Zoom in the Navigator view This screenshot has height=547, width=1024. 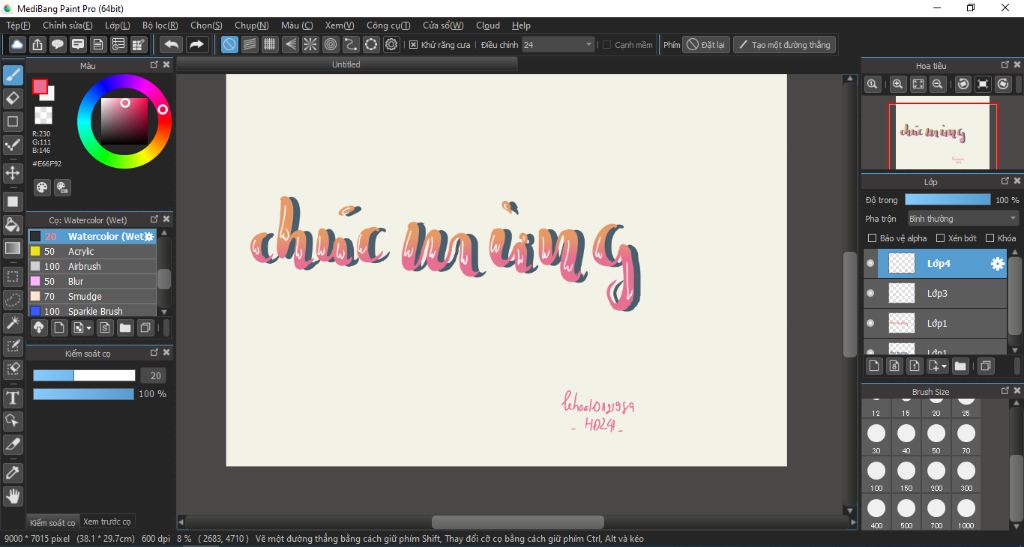pos(898,84)
